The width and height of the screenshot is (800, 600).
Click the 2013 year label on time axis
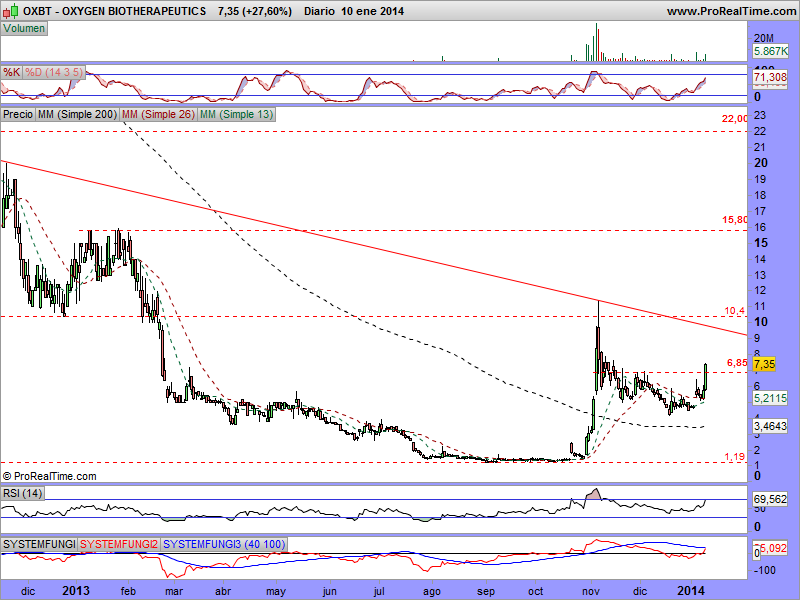click(77, 591)
